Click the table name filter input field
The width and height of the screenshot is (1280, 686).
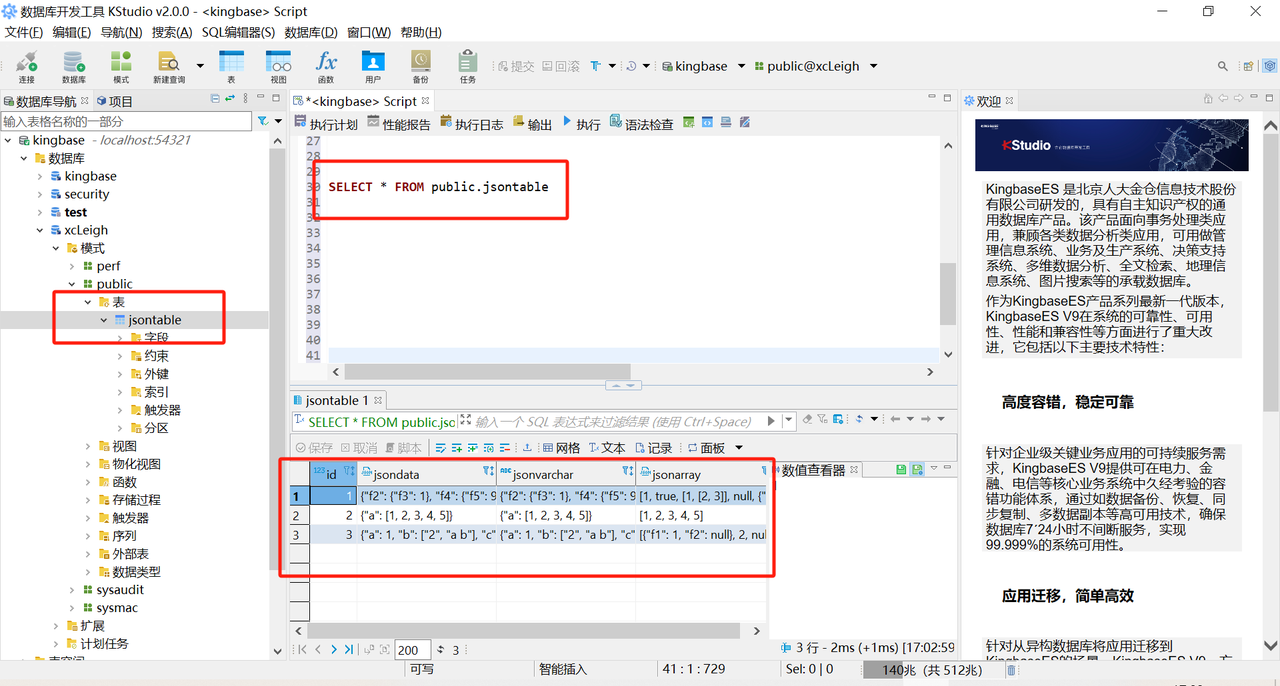pos(126,121)
